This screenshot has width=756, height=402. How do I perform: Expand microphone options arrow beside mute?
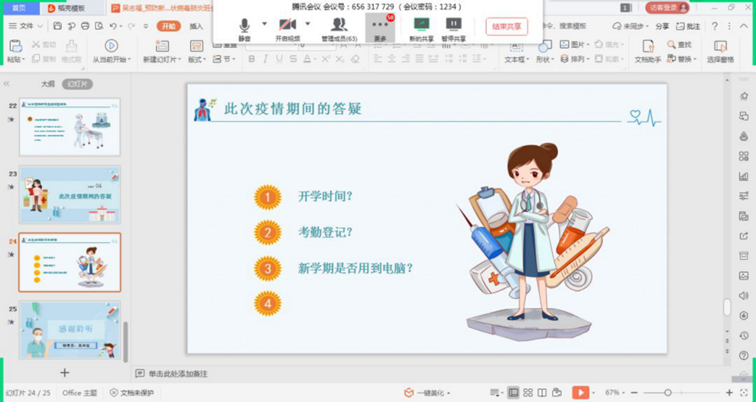264,23
